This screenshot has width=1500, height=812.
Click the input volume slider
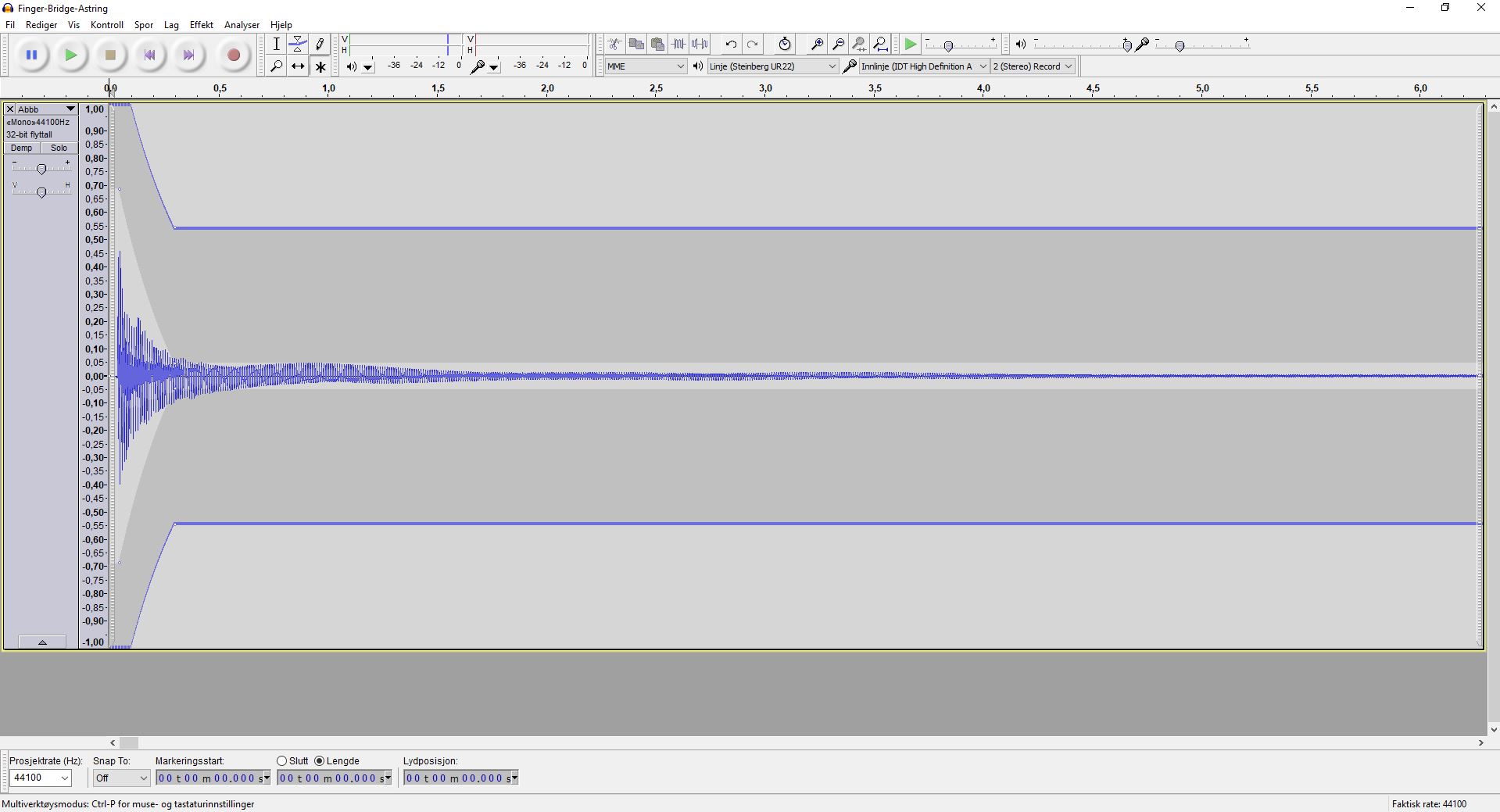pyautogui.click(x=1202, y=45)
